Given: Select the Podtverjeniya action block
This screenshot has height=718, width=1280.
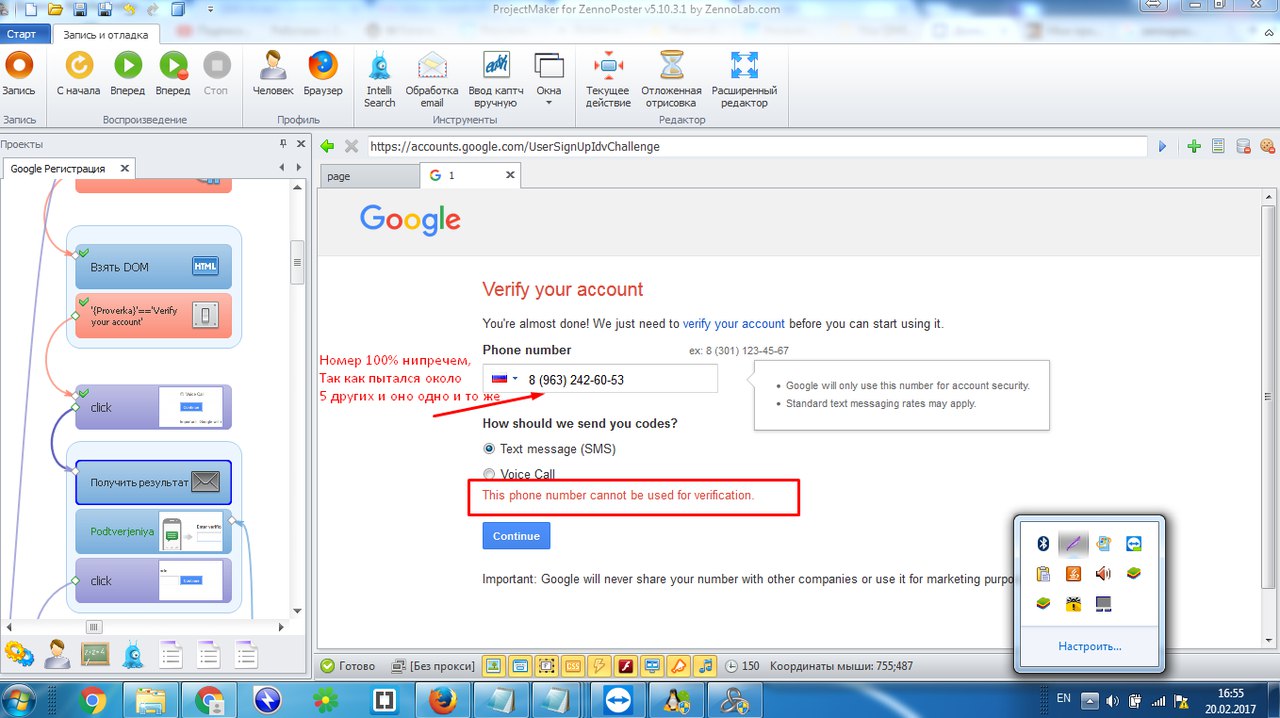Looking at the screenshot, I should (154, 531).
